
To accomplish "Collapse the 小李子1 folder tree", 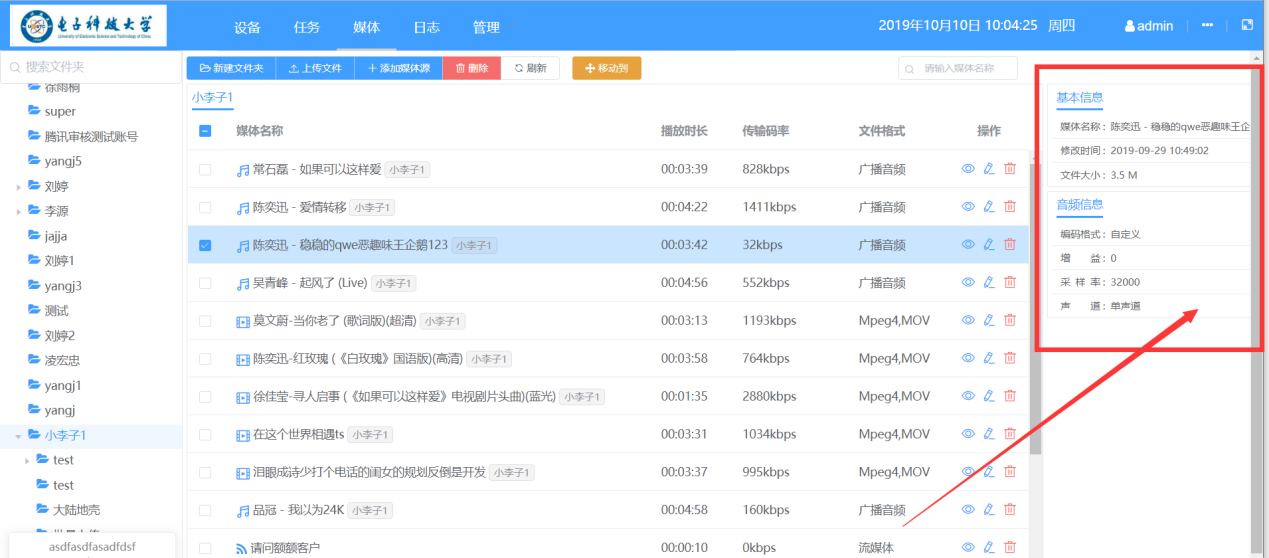I will (x=18, y=436).
